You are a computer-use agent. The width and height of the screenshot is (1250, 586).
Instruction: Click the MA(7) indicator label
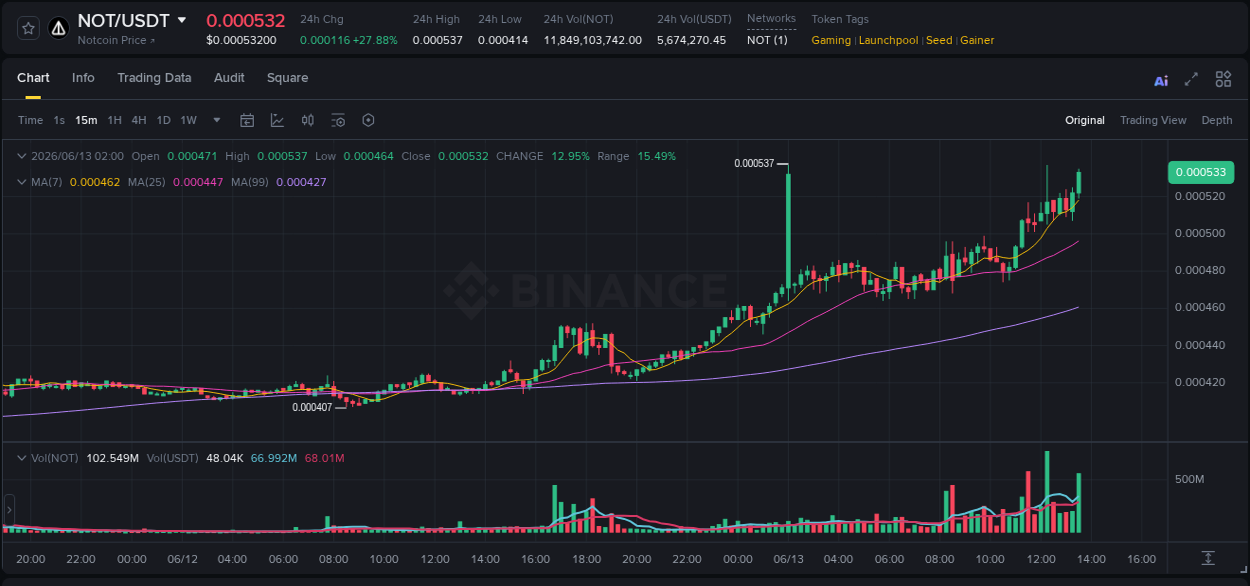pos(47,182)
